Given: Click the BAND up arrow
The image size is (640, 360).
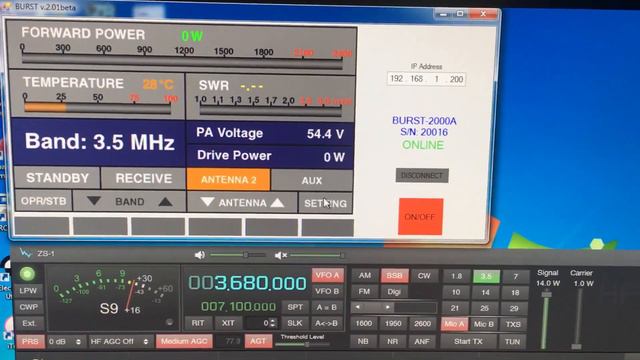Looking at the screenshot, I should (165, 202).
